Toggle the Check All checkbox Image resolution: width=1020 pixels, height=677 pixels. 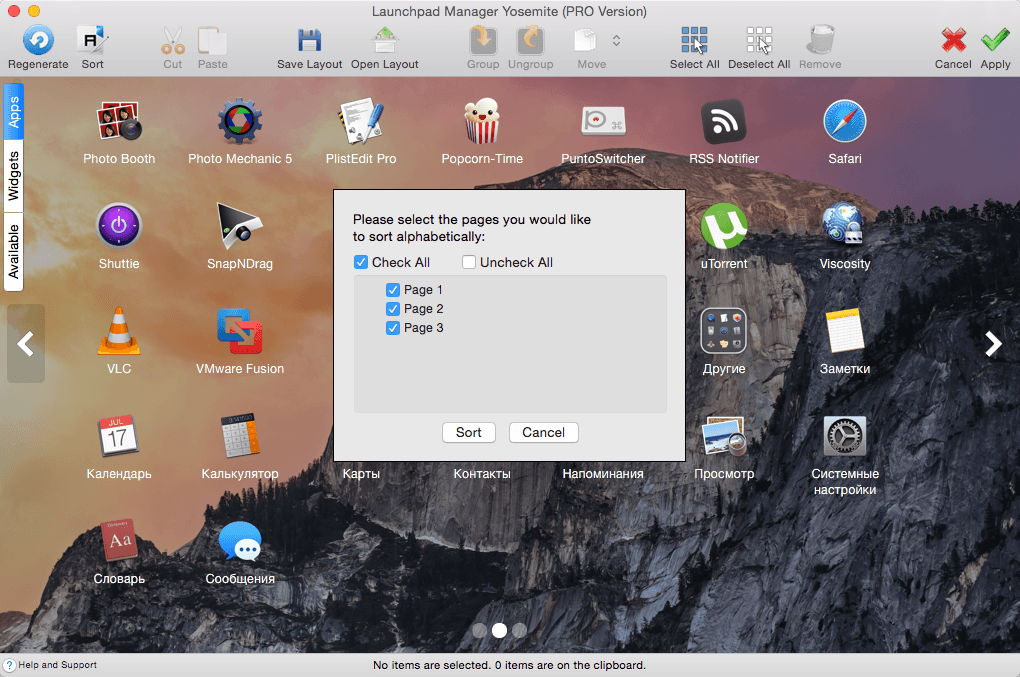click(x=361, y=262)
